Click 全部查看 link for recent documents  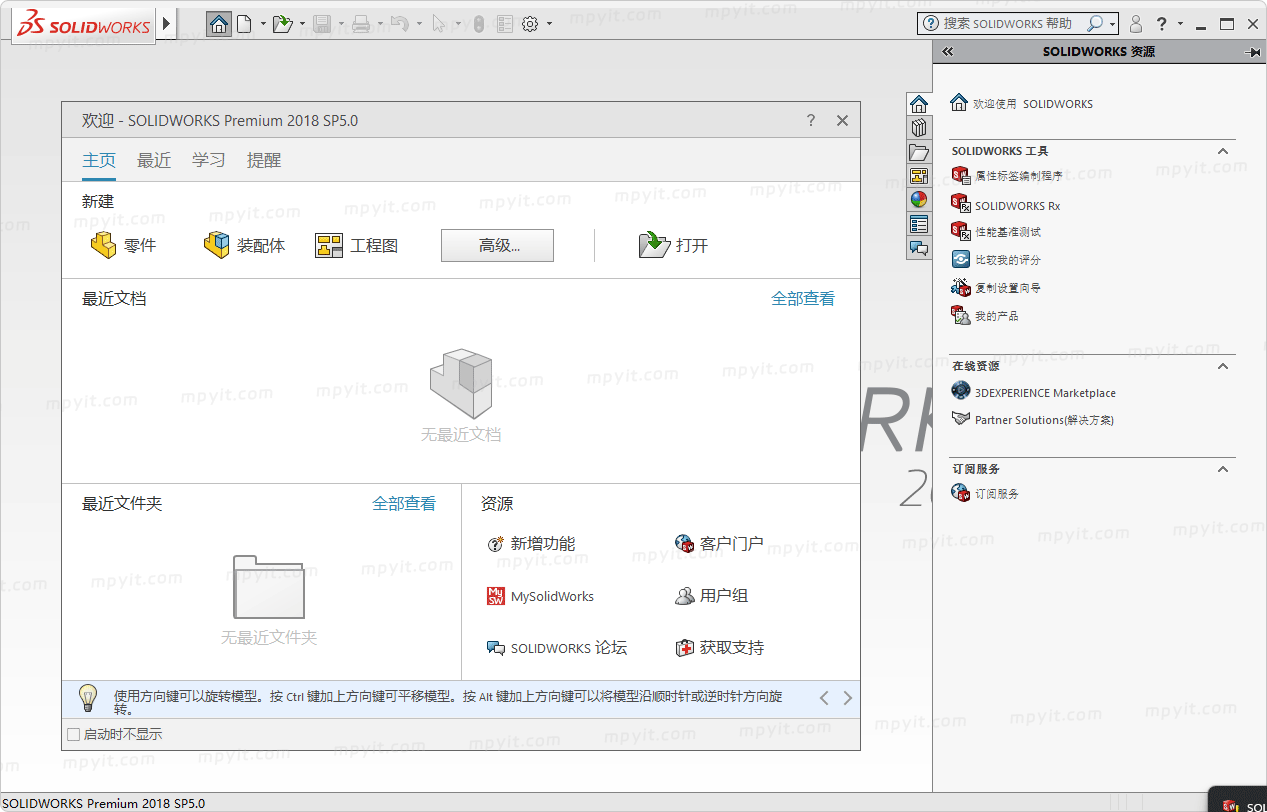pos(803,298)
